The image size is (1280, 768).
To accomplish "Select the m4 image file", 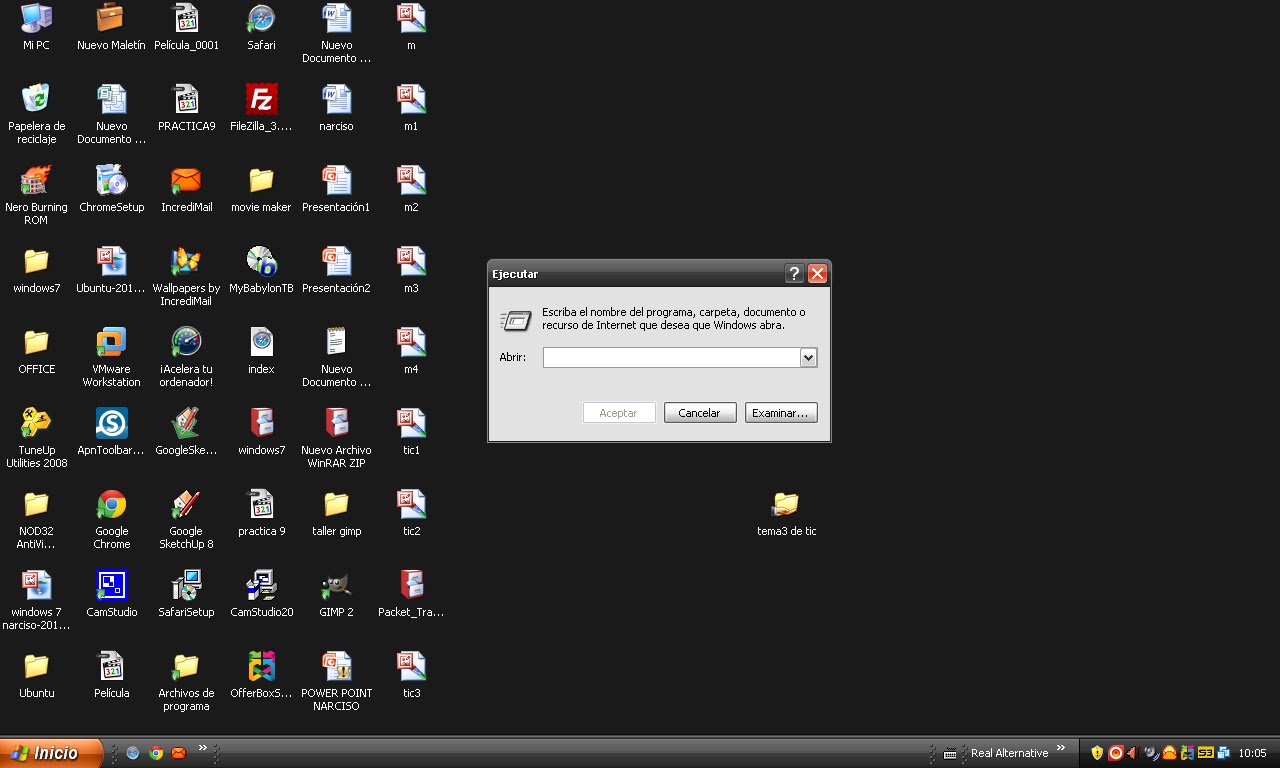I will click(x=411, y=350).
